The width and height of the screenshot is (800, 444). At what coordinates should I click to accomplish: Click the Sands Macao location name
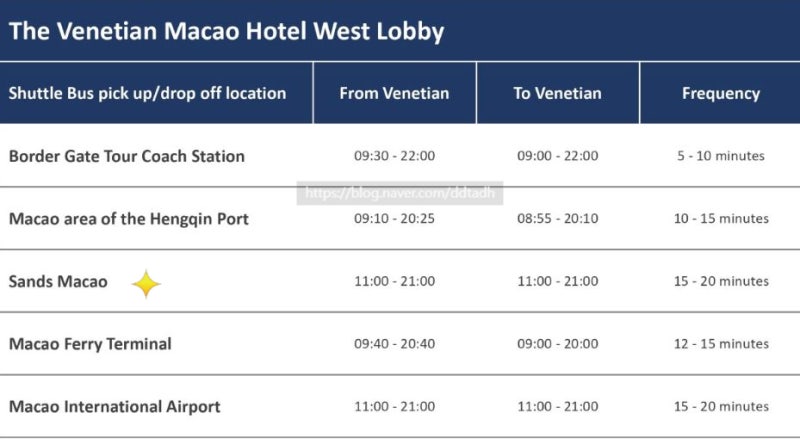coord(58,281)
